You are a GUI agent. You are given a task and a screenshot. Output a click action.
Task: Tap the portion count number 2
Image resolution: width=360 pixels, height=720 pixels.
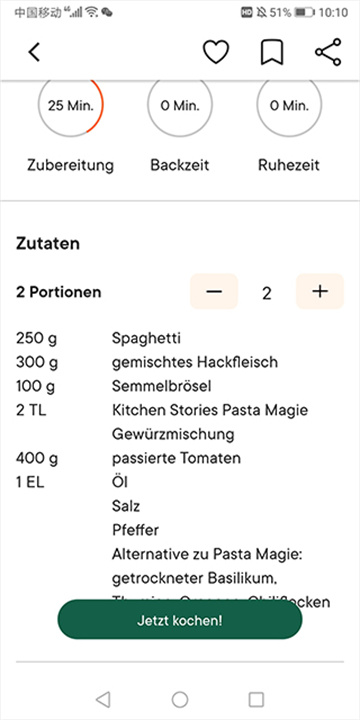point(267,293)
